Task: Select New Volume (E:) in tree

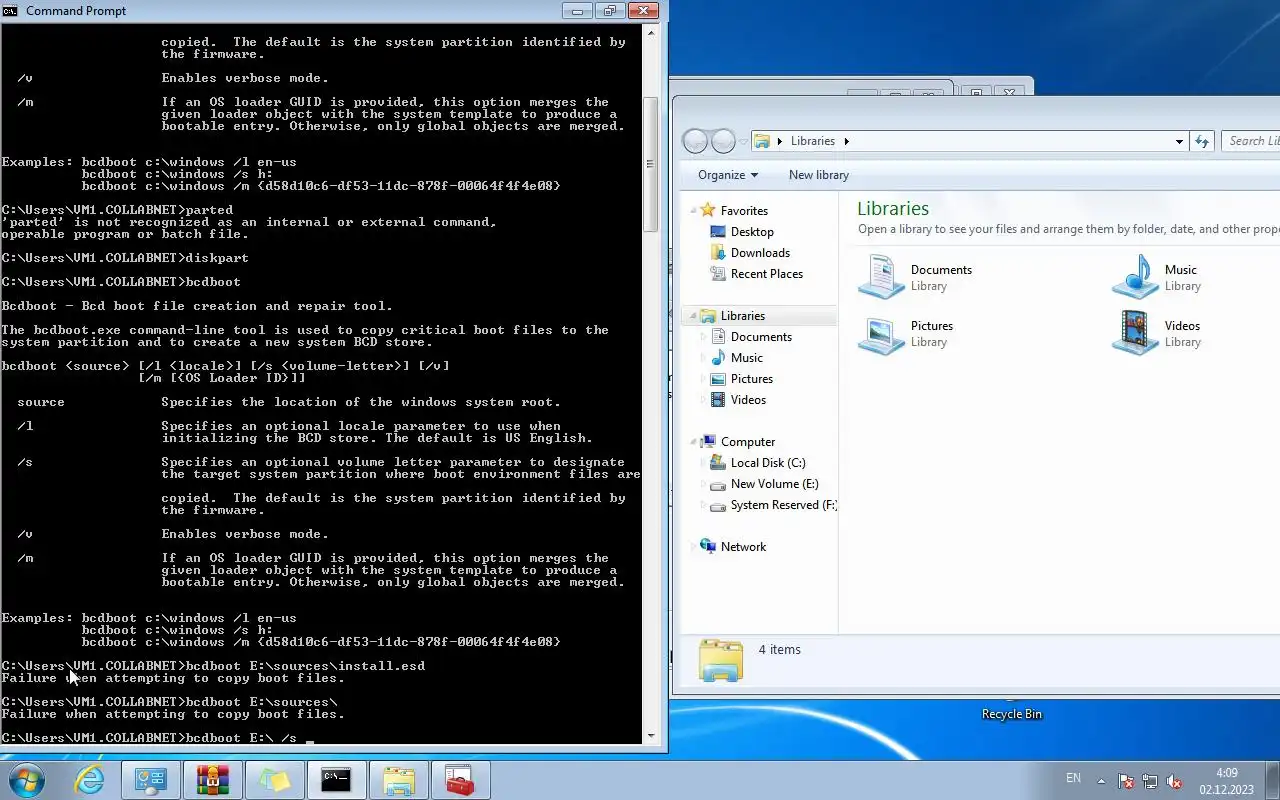Action: [774, 484]
